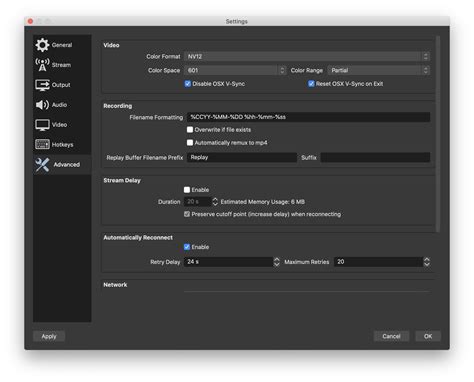Click the Output monitor icon
The image size is (474, 382).
(42, 85)
